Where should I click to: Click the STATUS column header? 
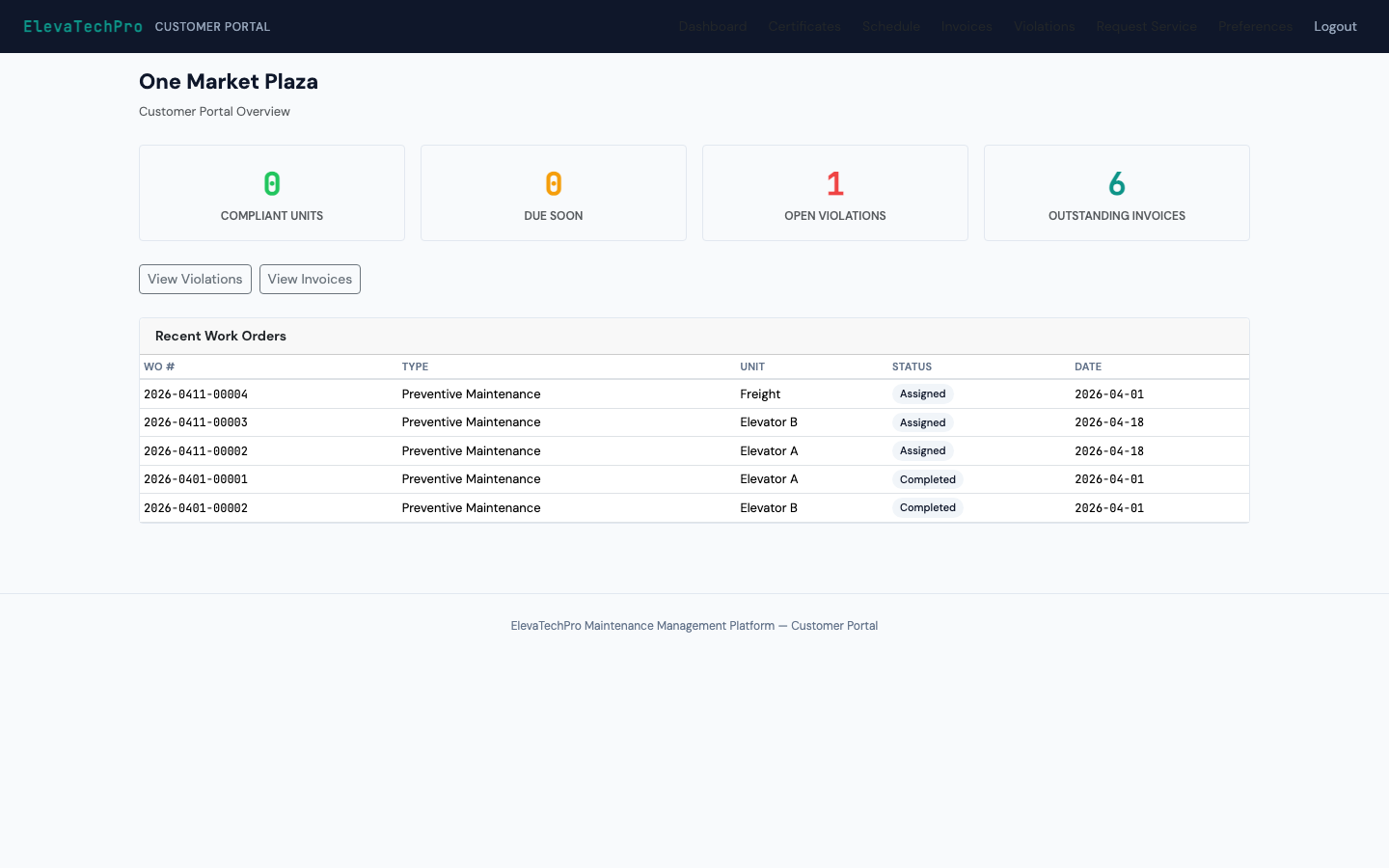pyautogui.click(x=912, y=366)
